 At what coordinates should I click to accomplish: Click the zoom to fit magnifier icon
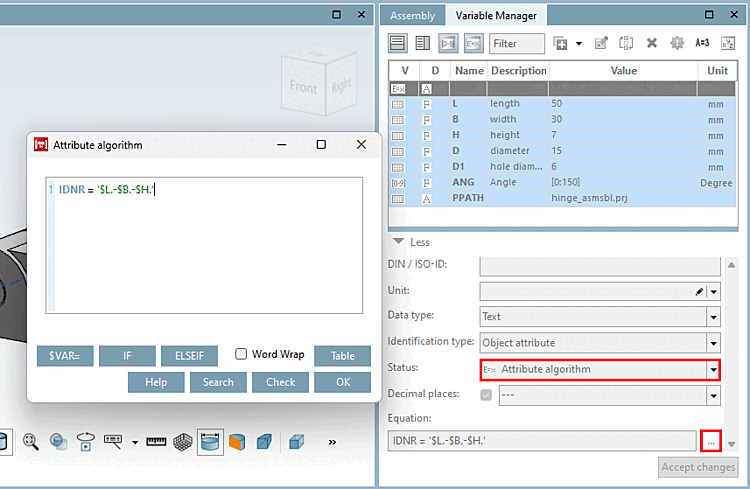tap(31, 442)
